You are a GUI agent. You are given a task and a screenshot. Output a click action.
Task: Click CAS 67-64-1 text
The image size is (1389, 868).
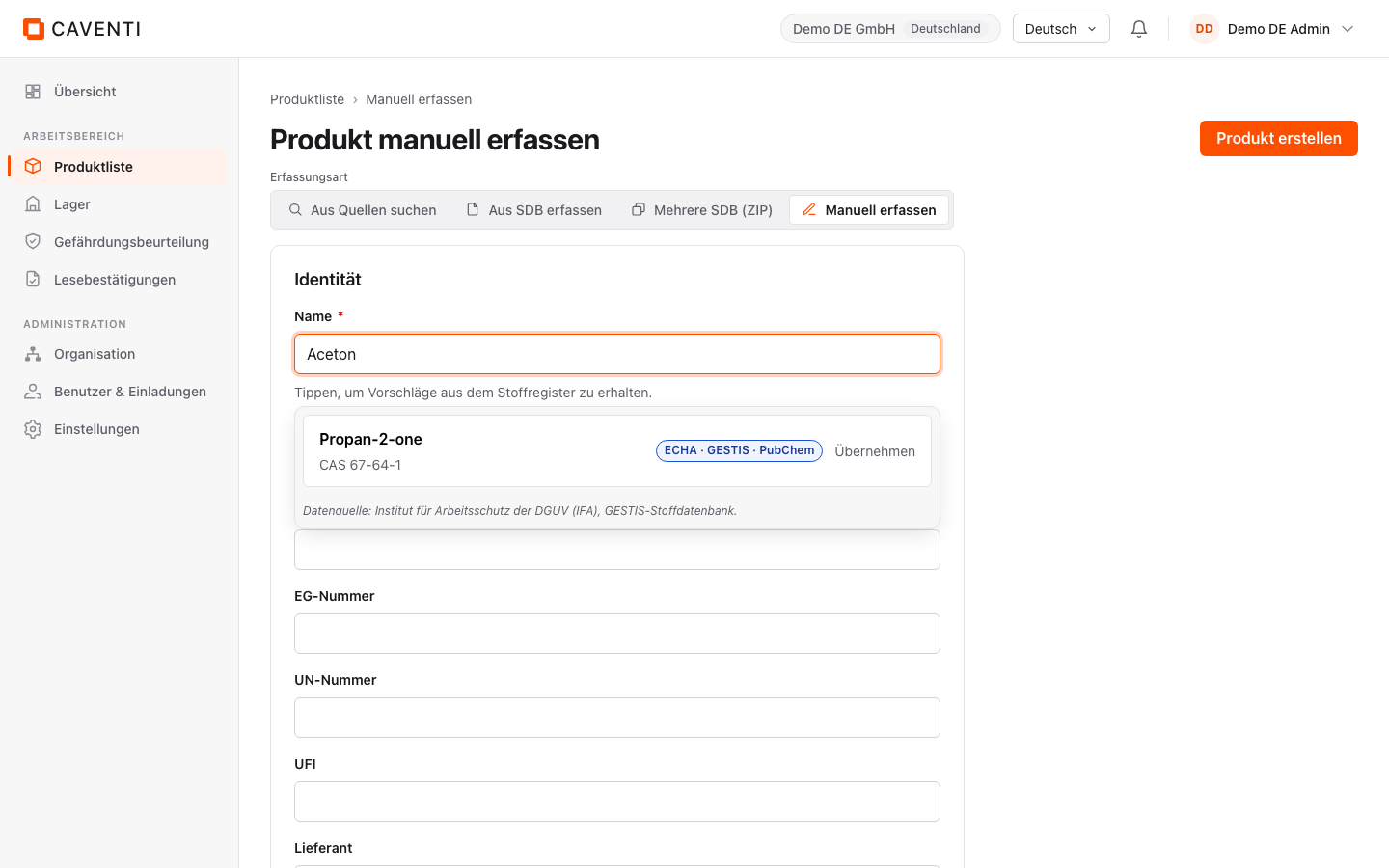point(361,465)
